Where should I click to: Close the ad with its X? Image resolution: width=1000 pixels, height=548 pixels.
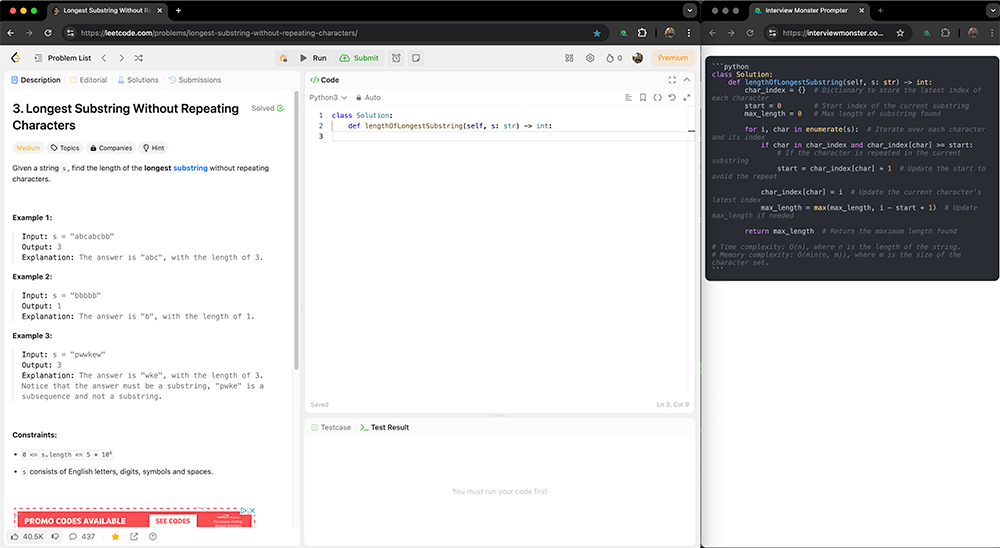[253, 510]
